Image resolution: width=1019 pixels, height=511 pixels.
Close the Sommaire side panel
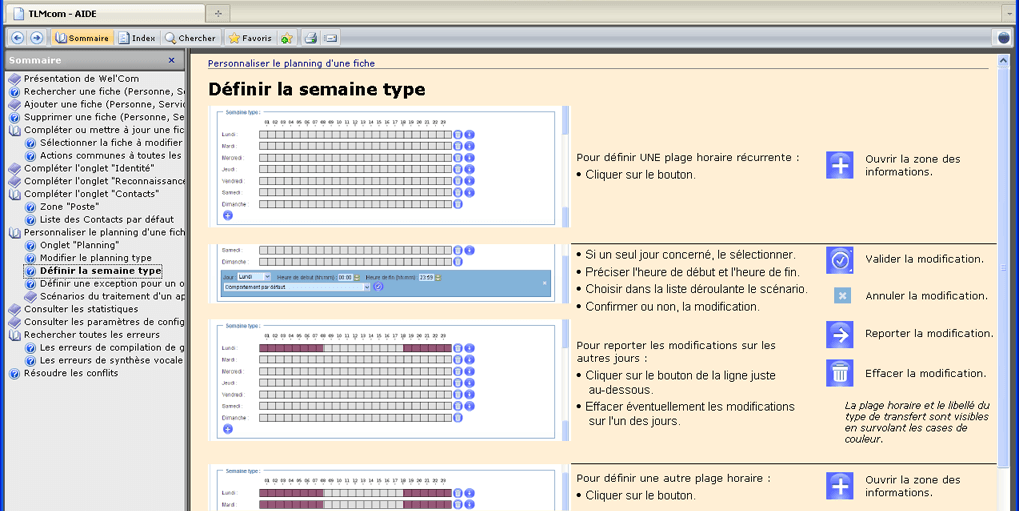coord(171,60)
